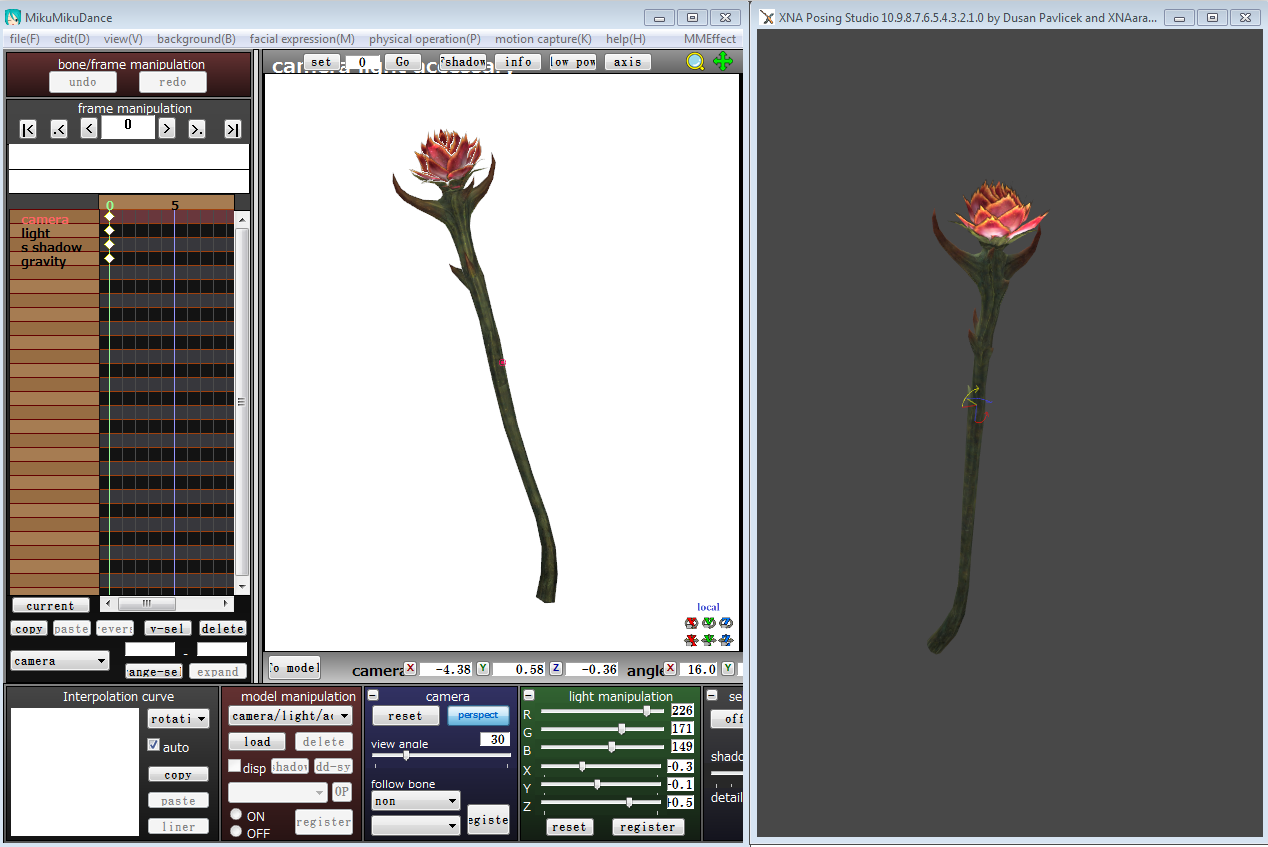
Task: Click the blue Z local rotation icon
Action: (726, 622)
